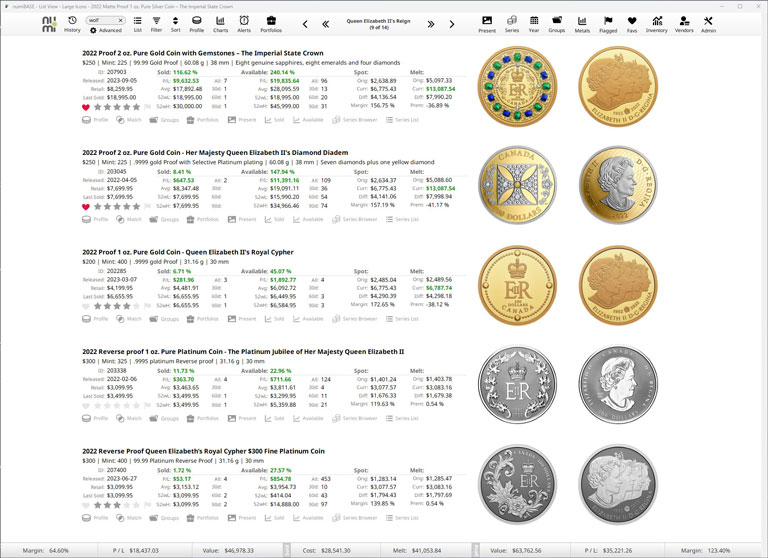Click the Margin 123.40% status entry
The width and height of the screenshot is (768, 558).
point(705,551)
